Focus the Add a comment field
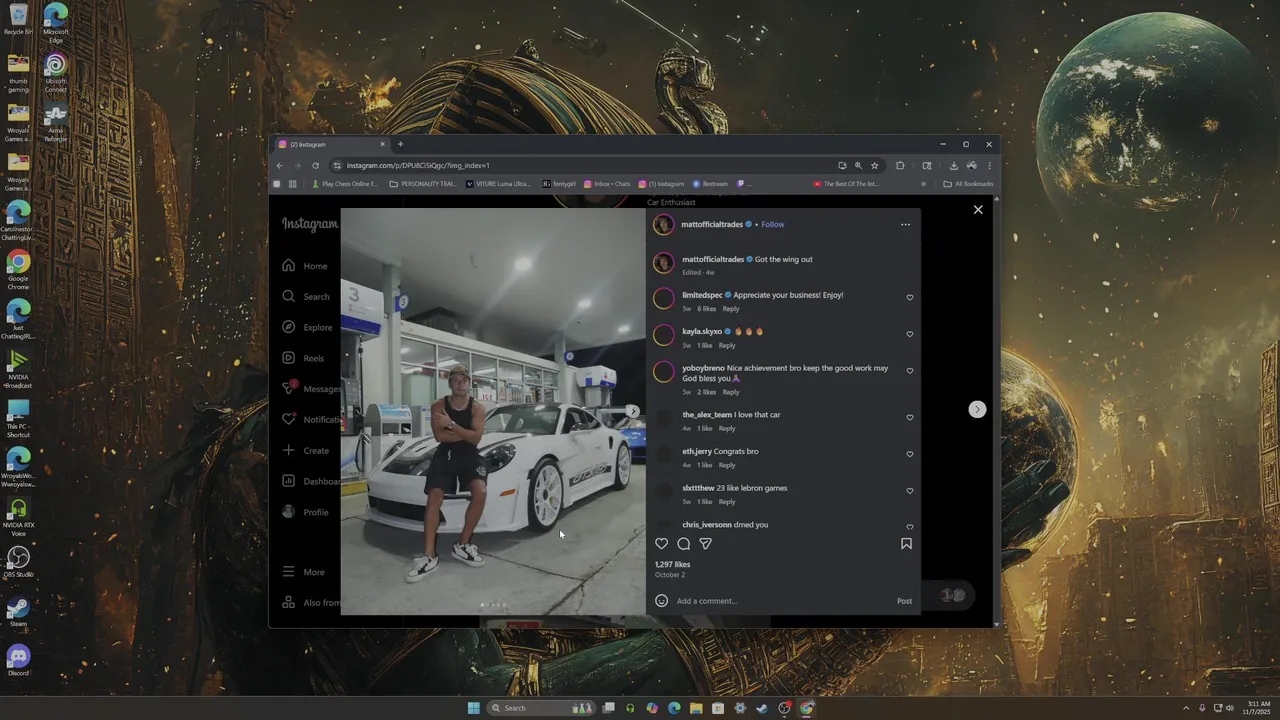The height and width of the screenshot is (720, 1280). pyautogui.click(x=780, y=601)
